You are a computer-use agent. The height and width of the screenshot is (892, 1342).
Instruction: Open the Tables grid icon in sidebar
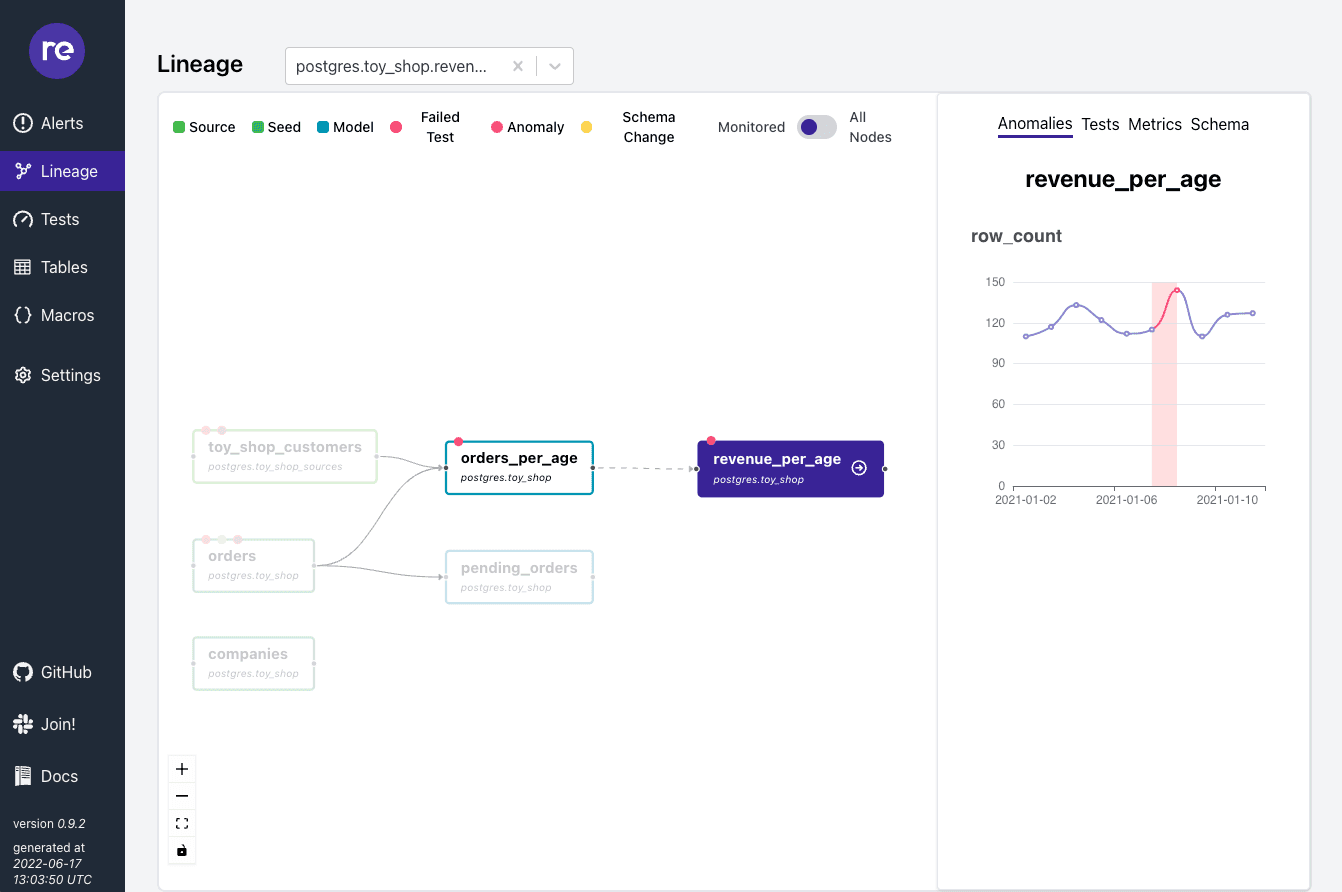(x=23, y=267)
